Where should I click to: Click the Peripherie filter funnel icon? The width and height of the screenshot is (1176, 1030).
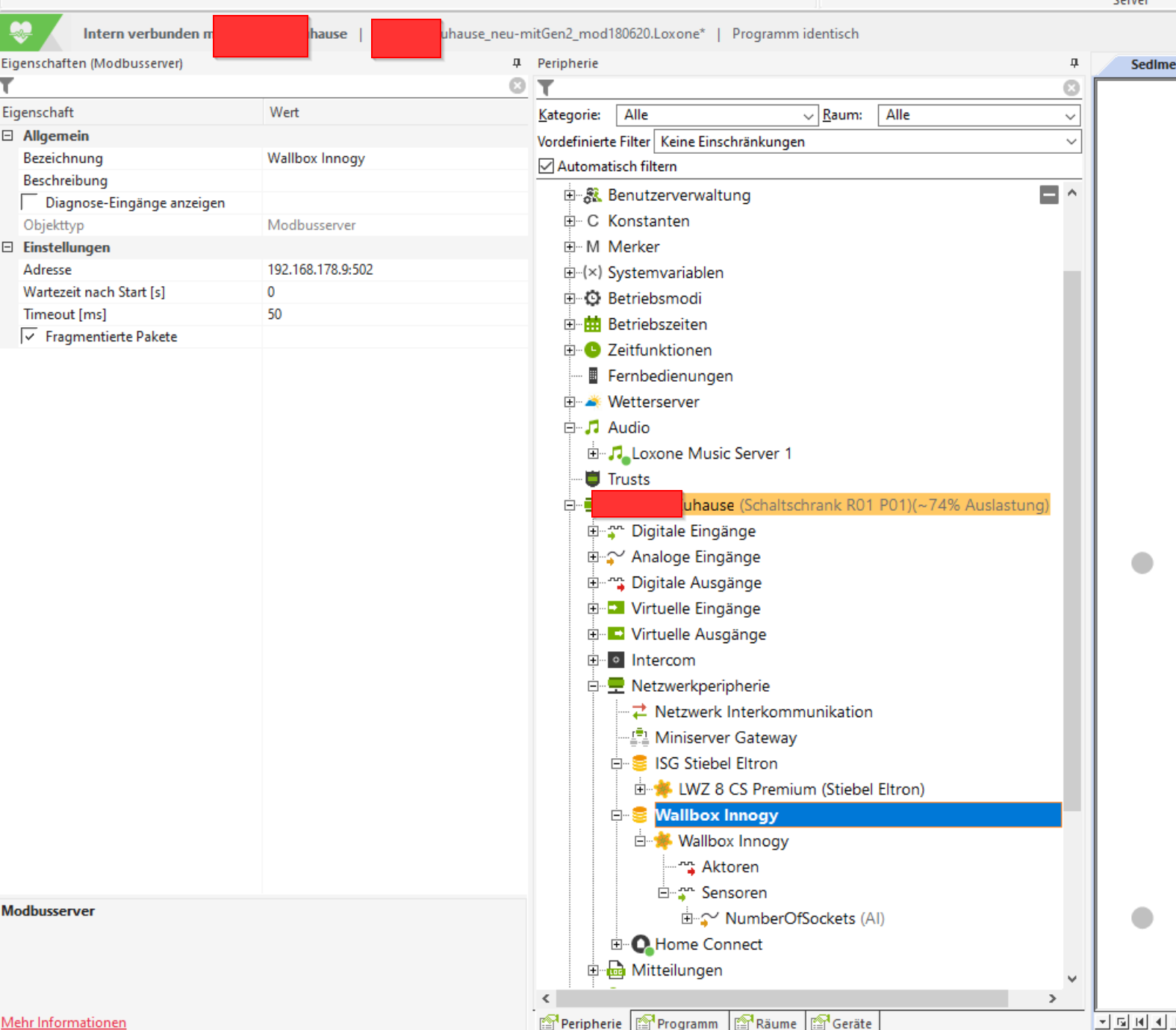(546, 88)
